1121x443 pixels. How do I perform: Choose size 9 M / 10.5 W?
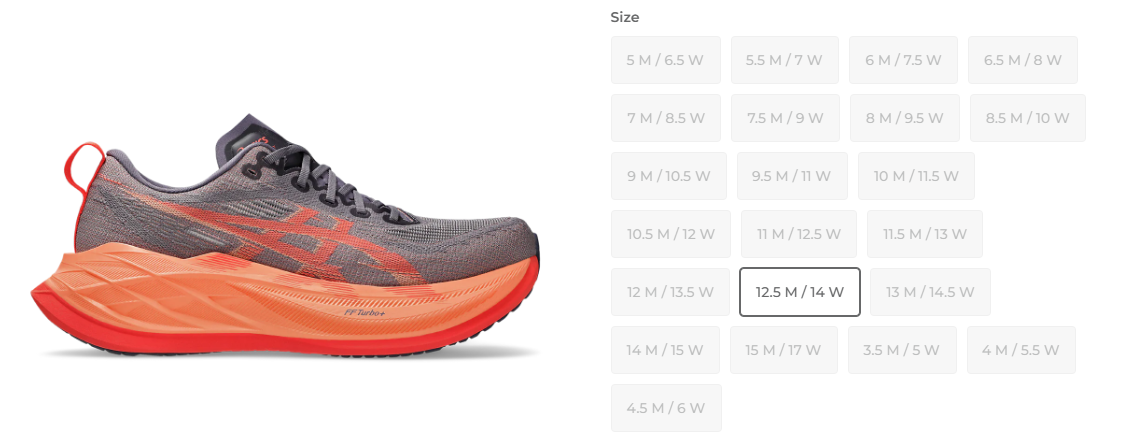668,176
